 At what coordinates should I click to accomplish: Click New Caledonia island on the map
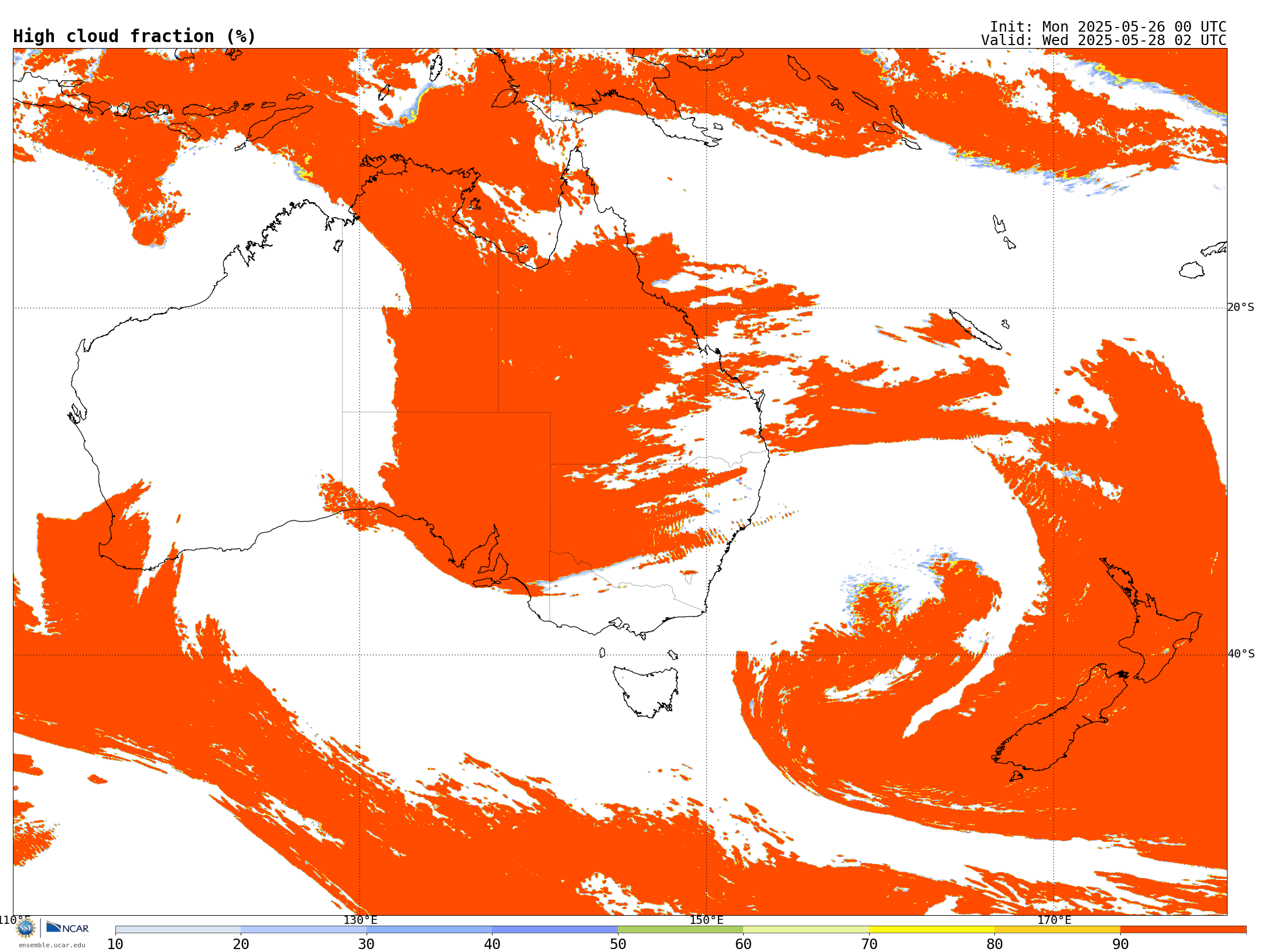tap(975, 330)
